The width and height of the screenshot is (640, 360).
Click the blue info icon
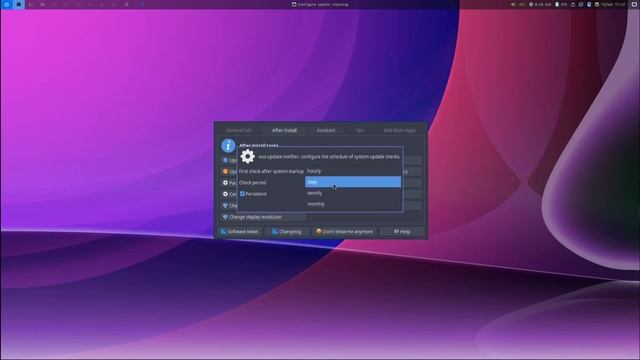[x=228, y=146]
